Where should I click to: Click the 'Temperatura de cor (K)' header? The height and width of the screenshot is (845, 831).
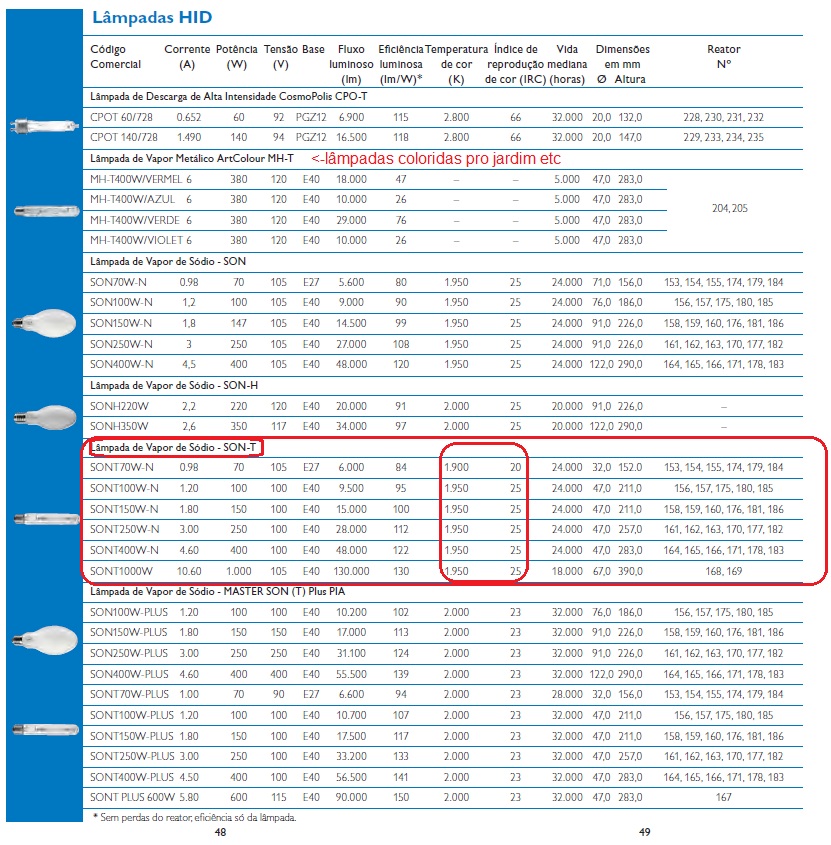456,64
